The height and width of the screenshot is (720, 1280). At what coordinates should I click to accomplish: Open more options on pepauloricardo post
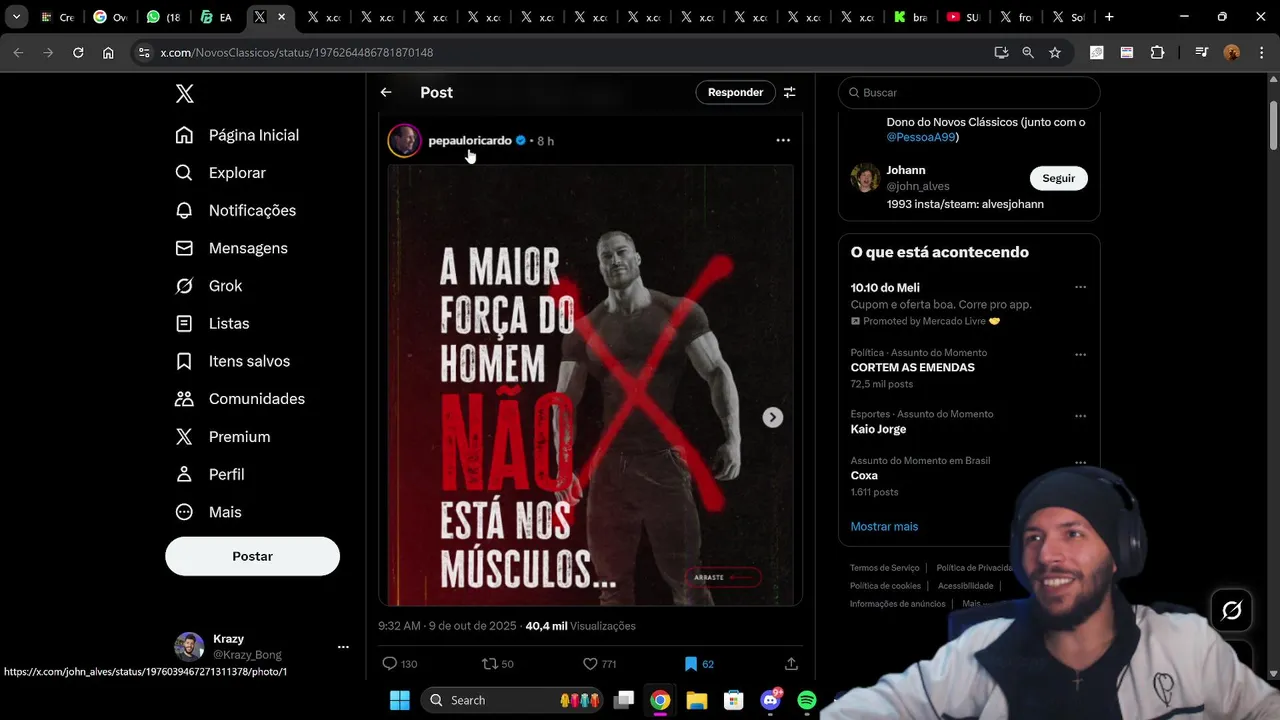pos(783,141)
